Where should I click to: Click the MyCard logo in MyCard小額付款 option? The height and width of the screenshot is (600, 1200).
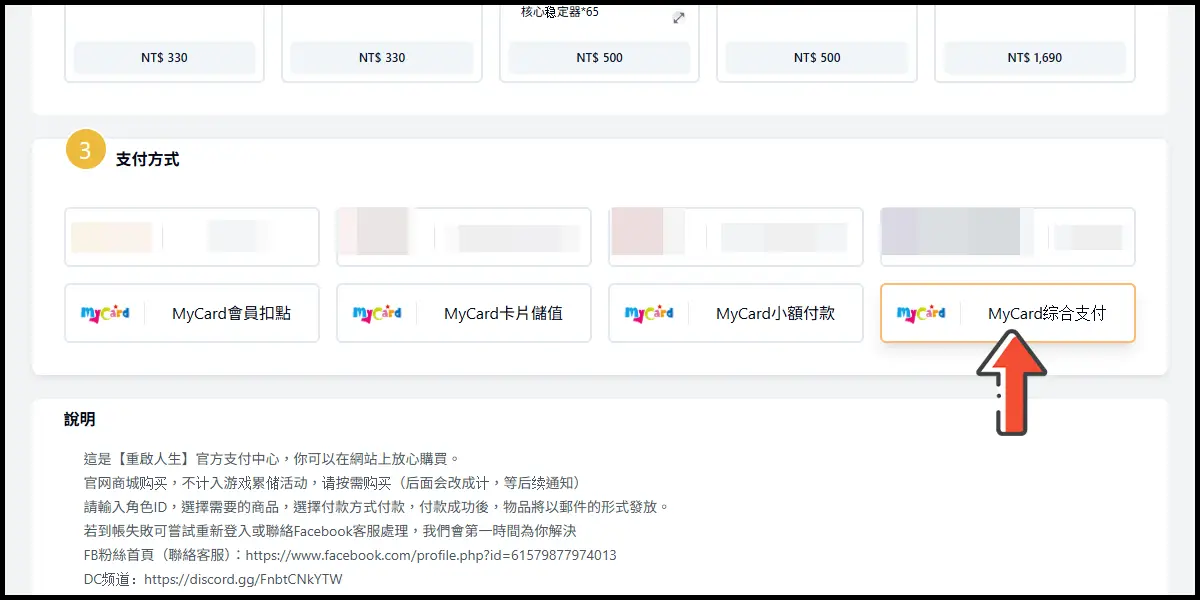pos(649,313)
